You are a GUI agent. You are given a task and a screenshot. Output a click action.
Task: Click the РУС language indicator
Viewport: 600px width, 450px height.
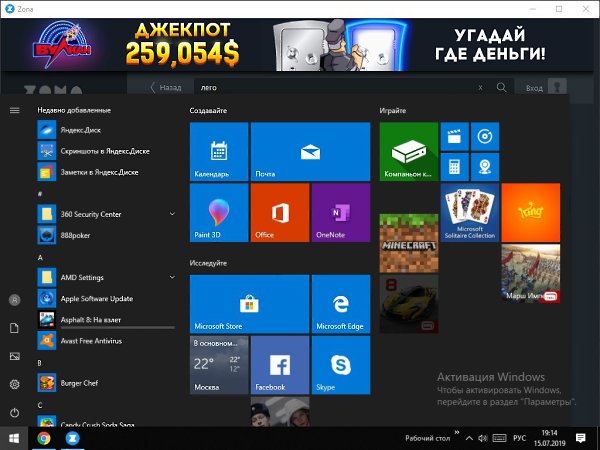pyautogui.click(x=520, y=438)
